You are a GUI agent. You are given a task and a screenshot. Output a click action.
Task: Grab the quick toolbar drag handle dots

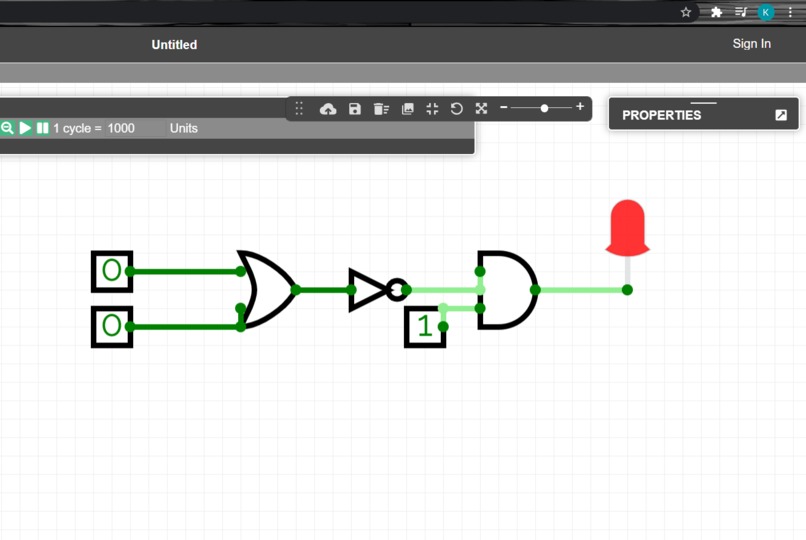tap(299, 109)
